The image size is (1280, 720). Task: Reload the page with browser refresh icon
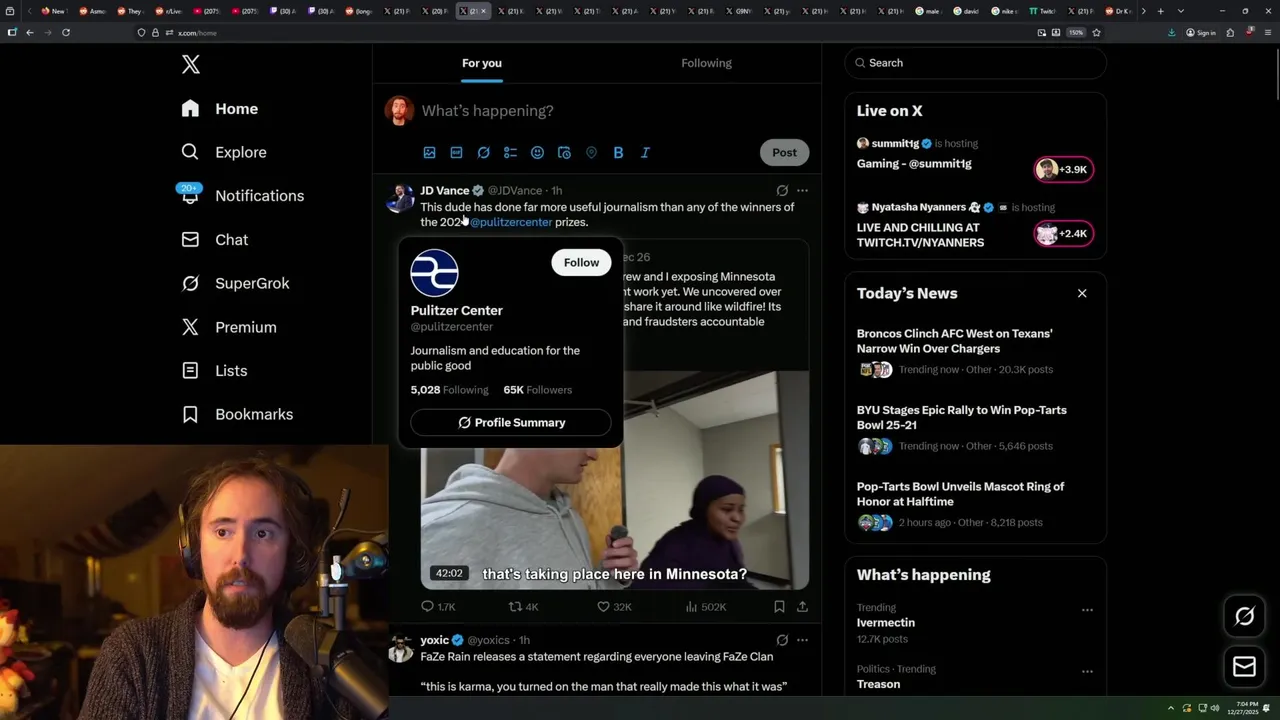click(66, 33)
